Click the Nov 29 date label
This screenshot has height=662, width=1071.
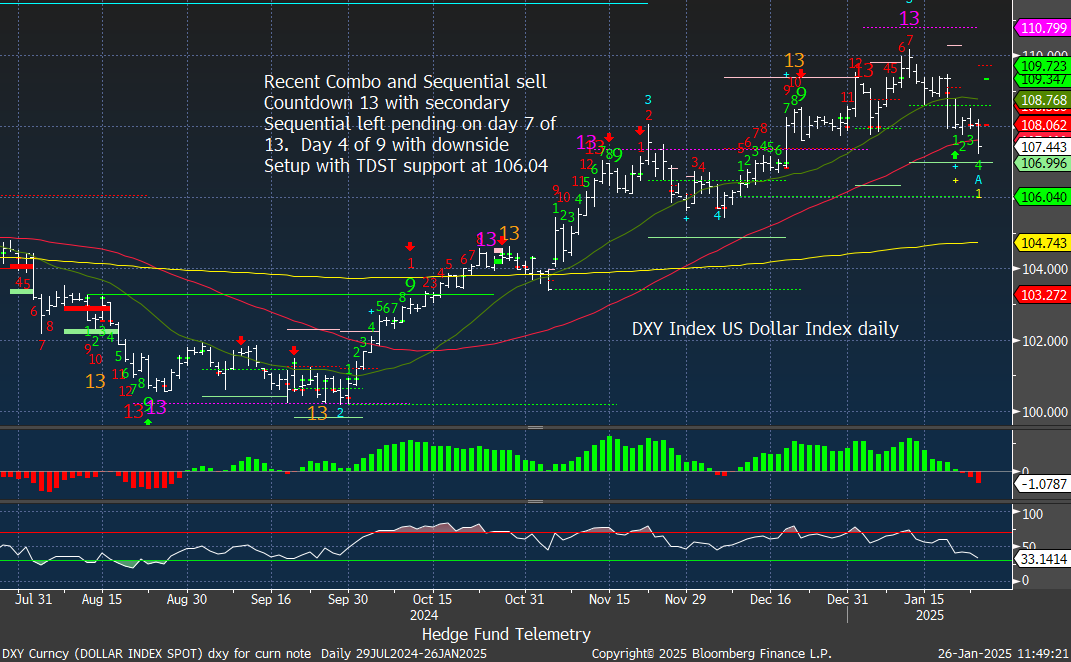[x=685, y=599]
